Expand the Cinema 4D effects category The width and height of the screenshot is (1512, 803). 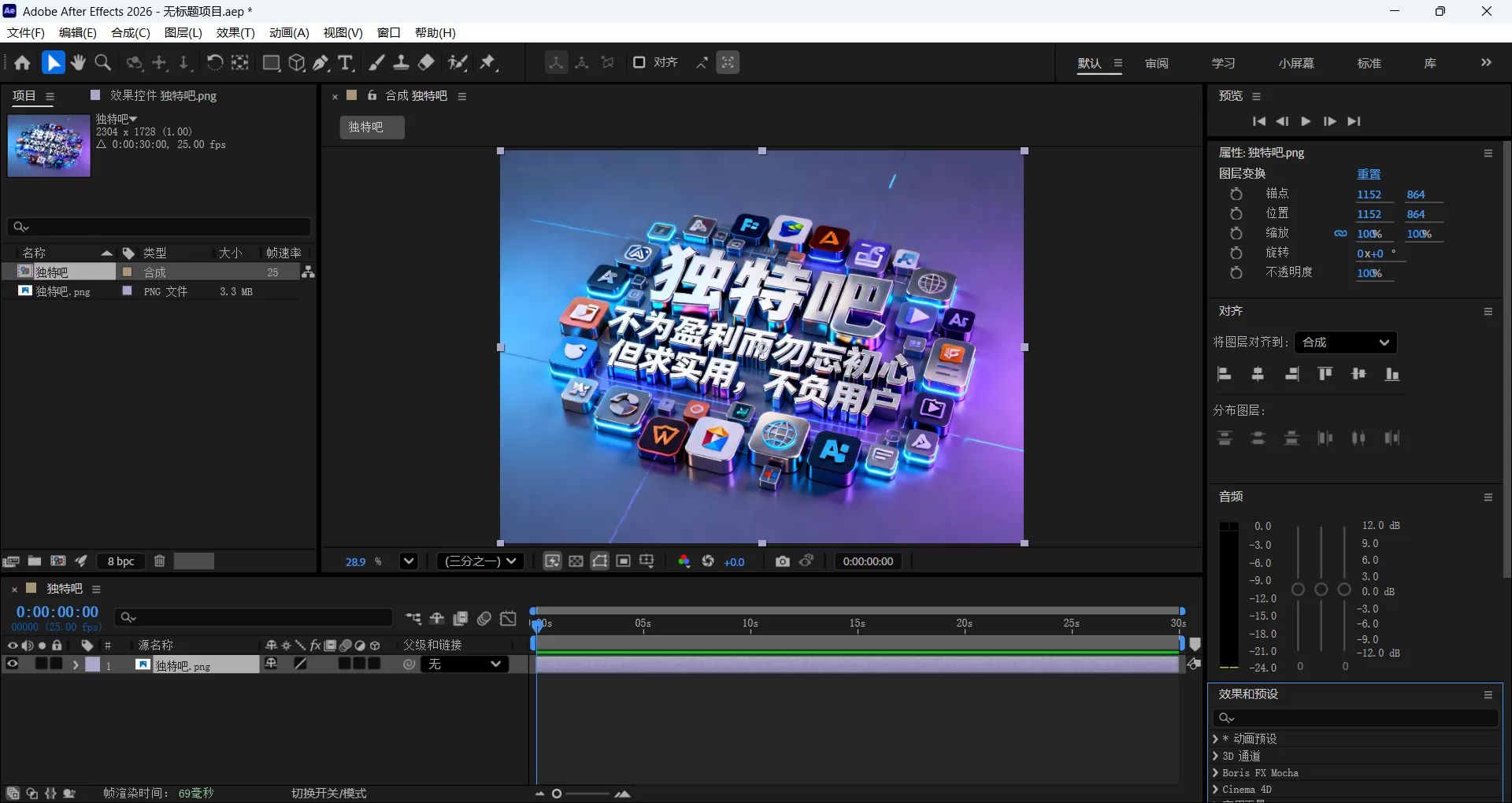[x=1215, y=789]
